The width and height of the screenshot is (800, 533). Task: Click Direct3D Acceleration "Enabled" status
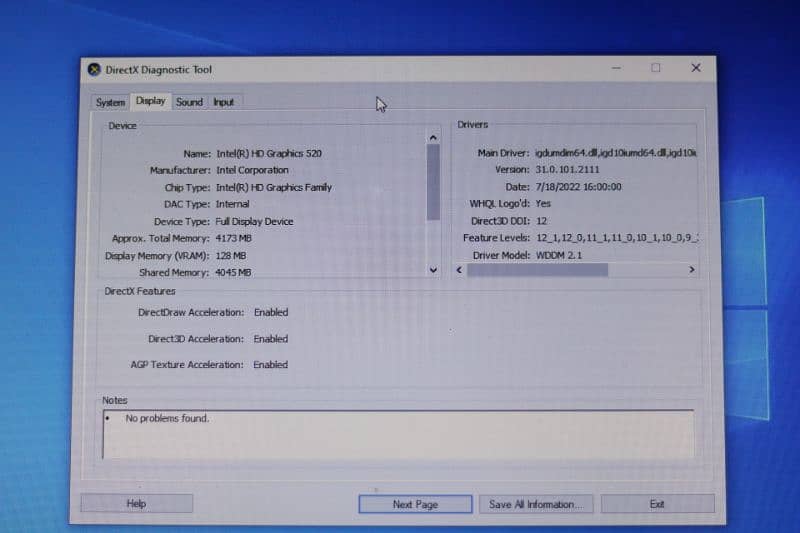click(x=271, y=339)
